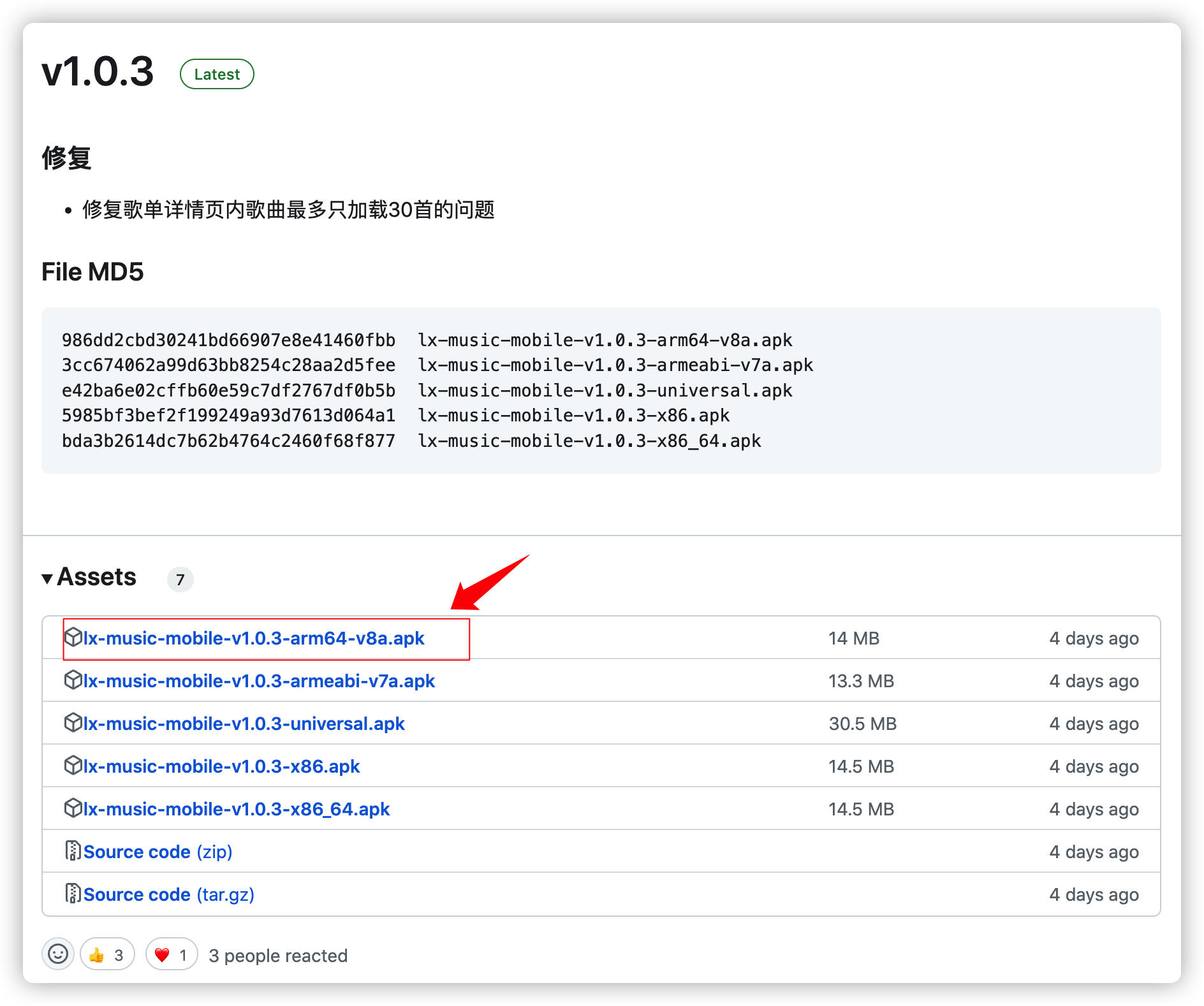
Task: Click the v1.0.3 release title
Action: pyautogui.click(x=98, y=71)
